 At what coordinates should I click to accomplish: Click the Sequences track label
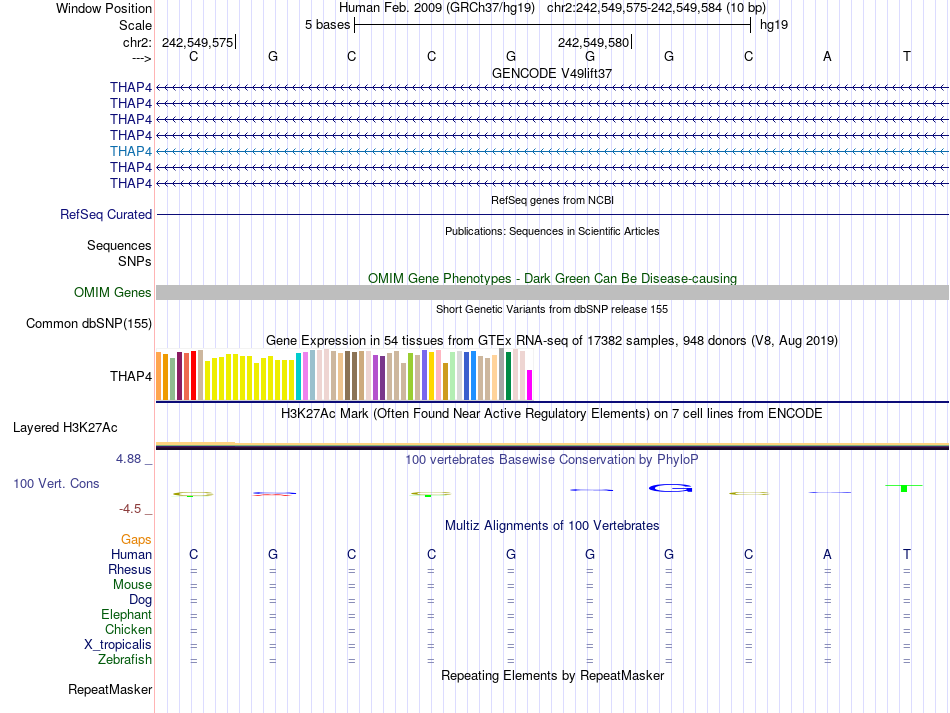click(x=119, y=245)
